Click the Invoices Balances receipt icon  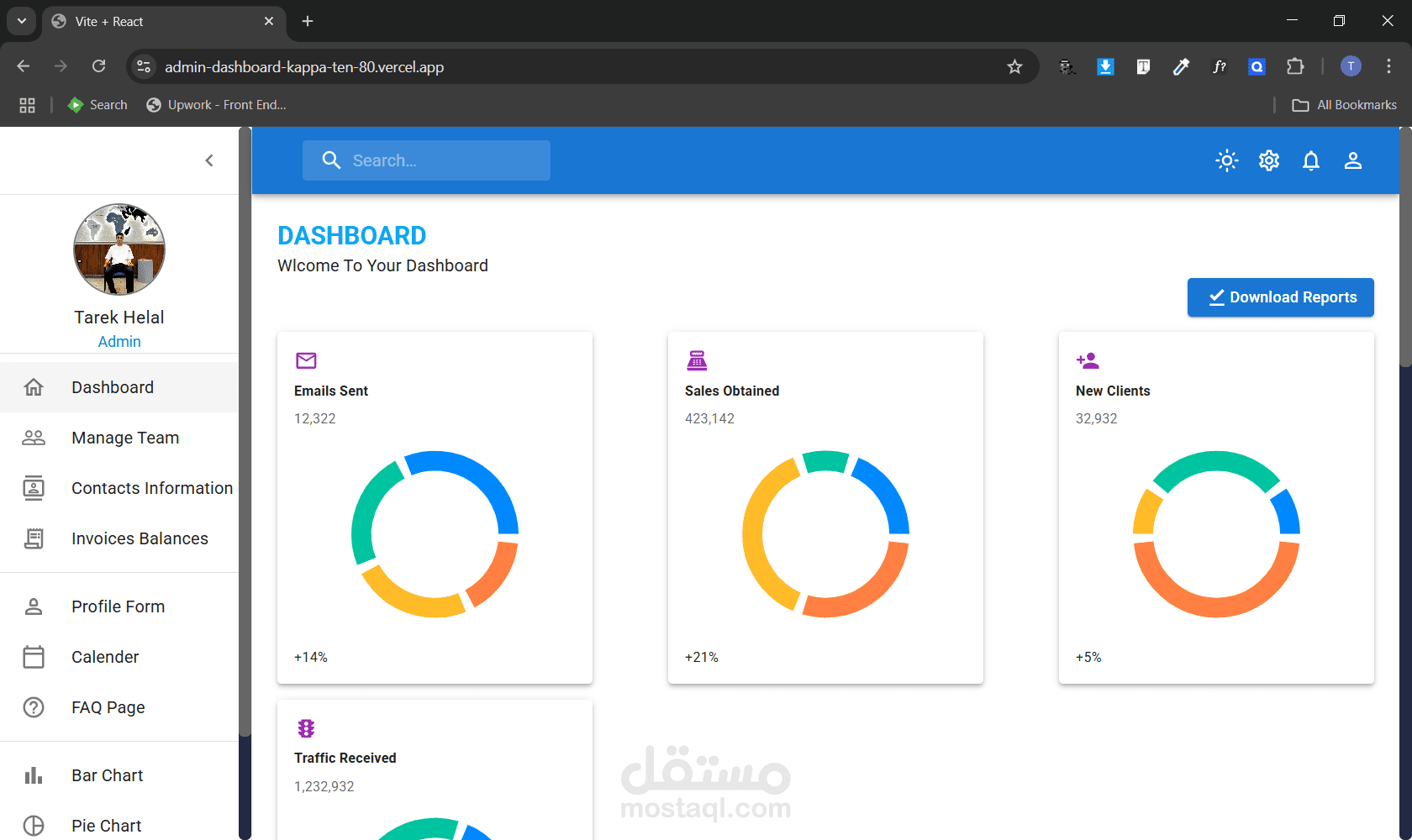pyautogui.click(x=34, y=538)
